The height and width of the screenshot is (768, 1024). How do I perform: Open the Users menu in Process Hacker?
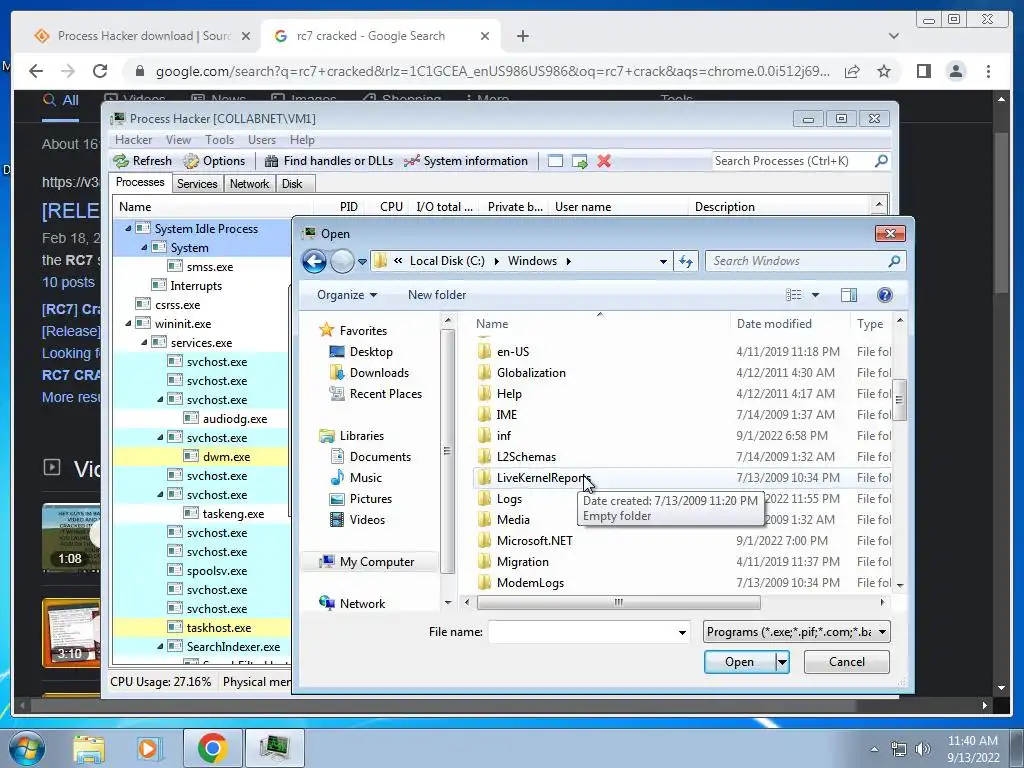point(261,140)
